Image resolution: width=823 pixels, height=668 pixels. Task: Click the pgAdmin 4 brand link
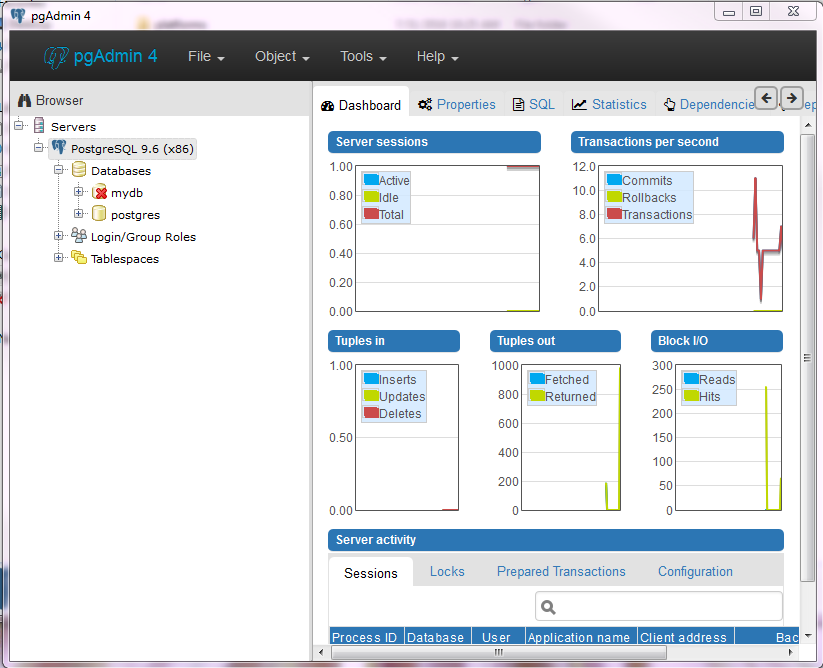pos(101,57)
